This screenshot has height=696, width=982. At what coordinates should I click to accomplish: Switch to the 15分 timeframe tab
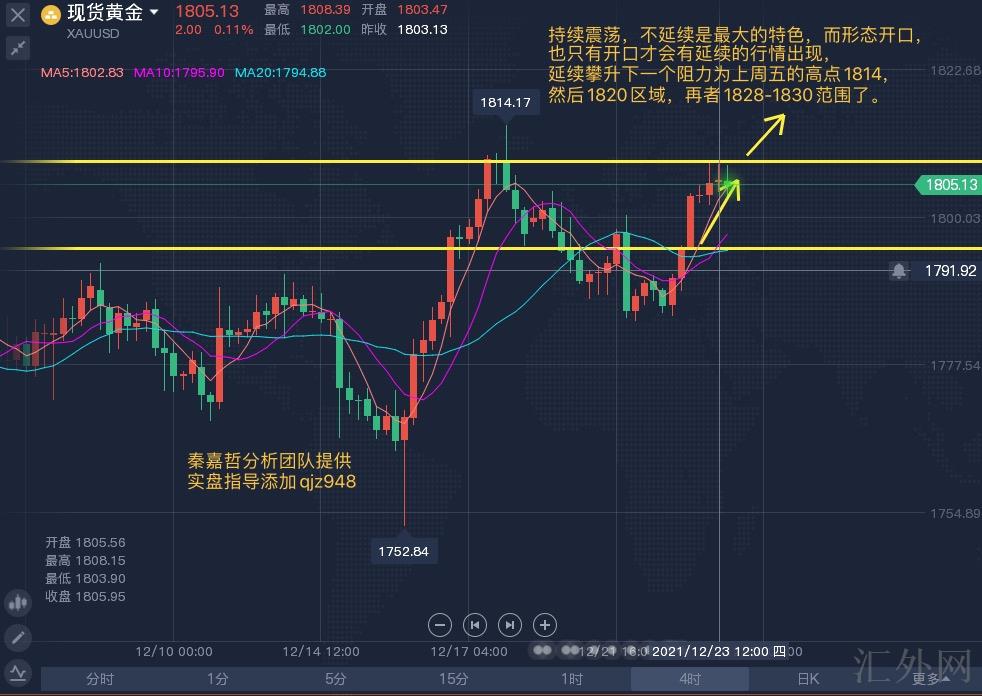[453, 679]
